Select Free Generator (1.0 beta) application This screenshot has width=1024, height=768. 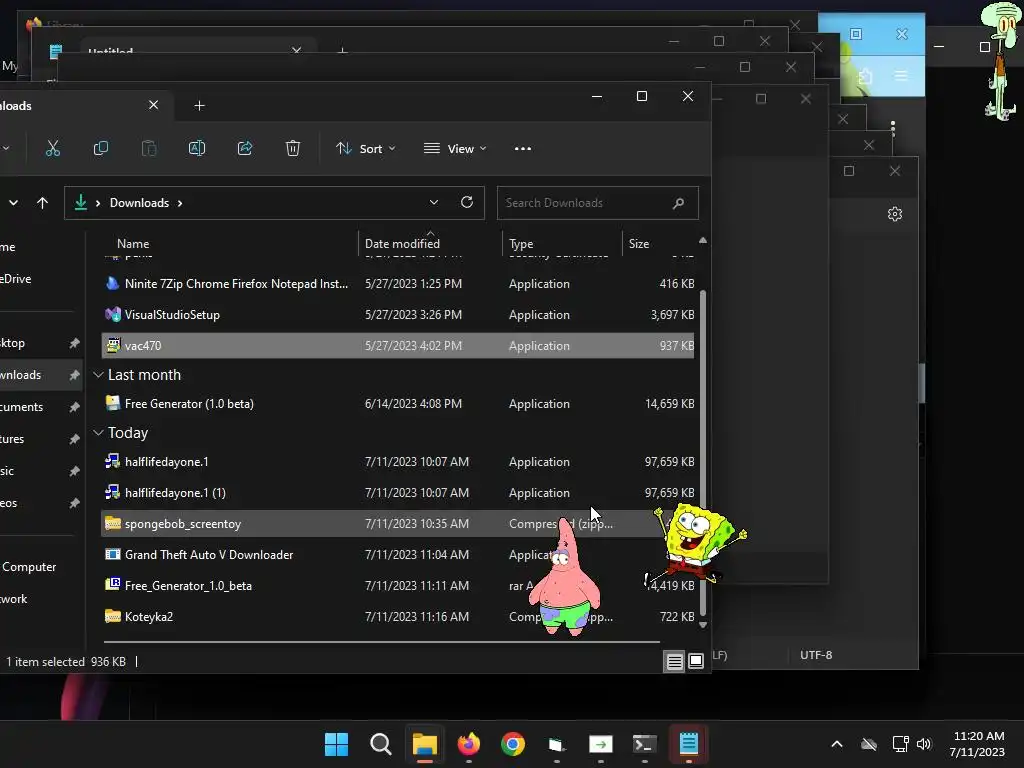click(398, 404)
